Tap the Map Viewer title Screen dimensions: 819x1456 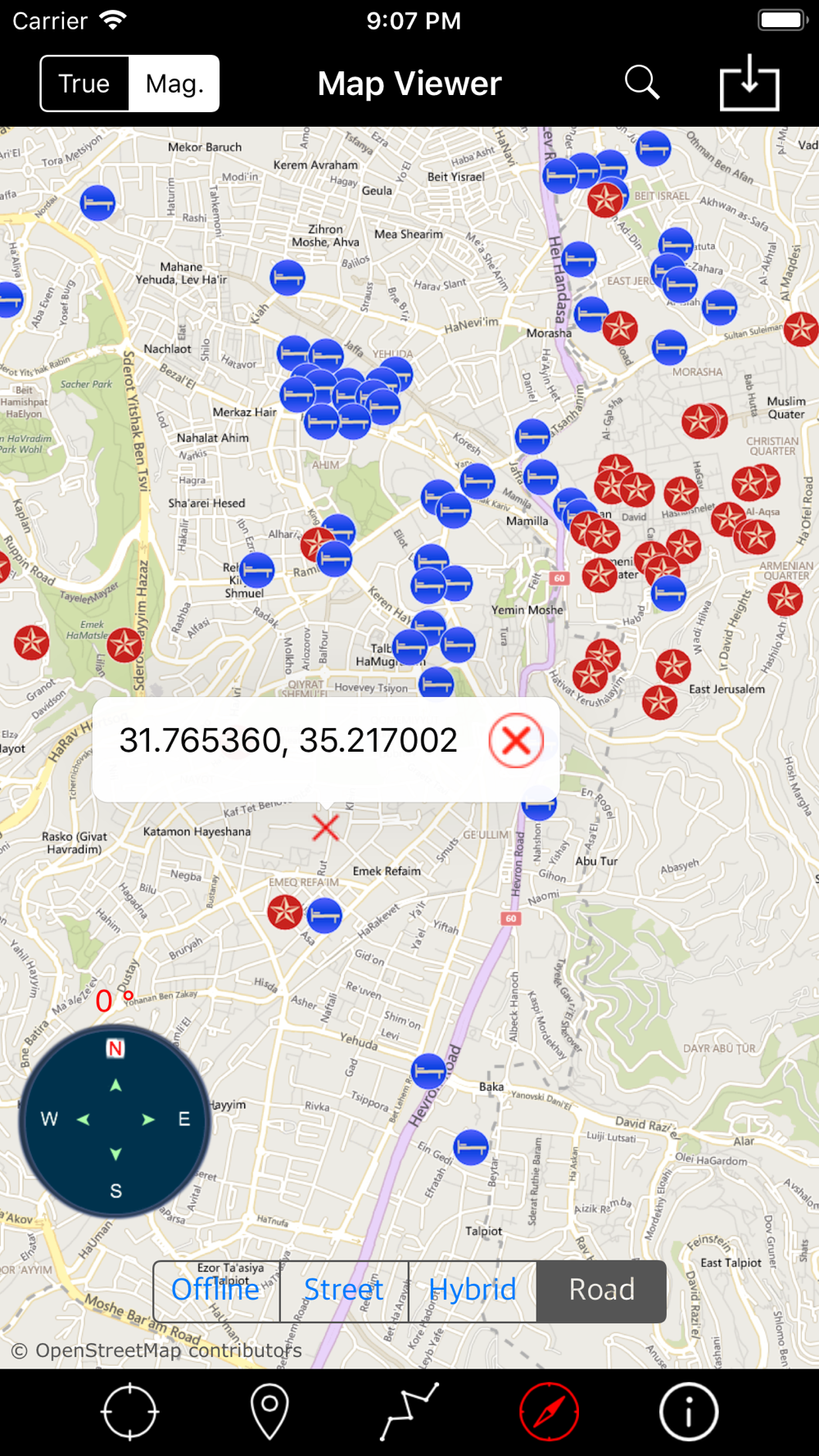pos(409,84)
